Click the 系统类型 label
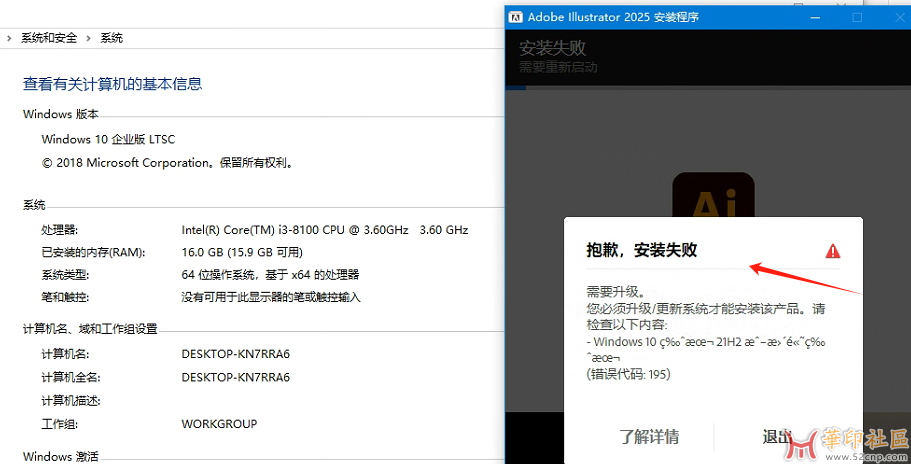Screen dimensions: 911x464 click(65, 275)
